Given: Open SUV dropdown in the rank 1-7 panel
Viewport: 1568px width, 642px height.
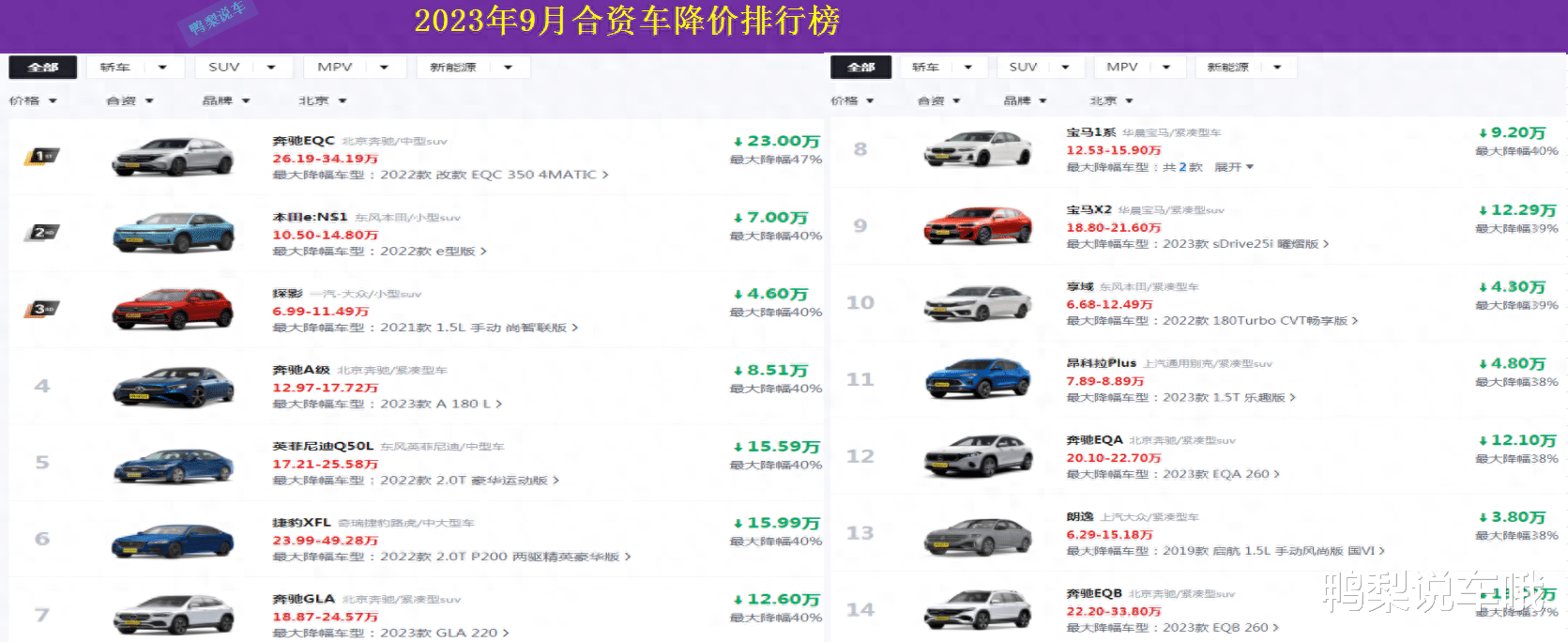Looking at the screenshot, I should 244,68.
